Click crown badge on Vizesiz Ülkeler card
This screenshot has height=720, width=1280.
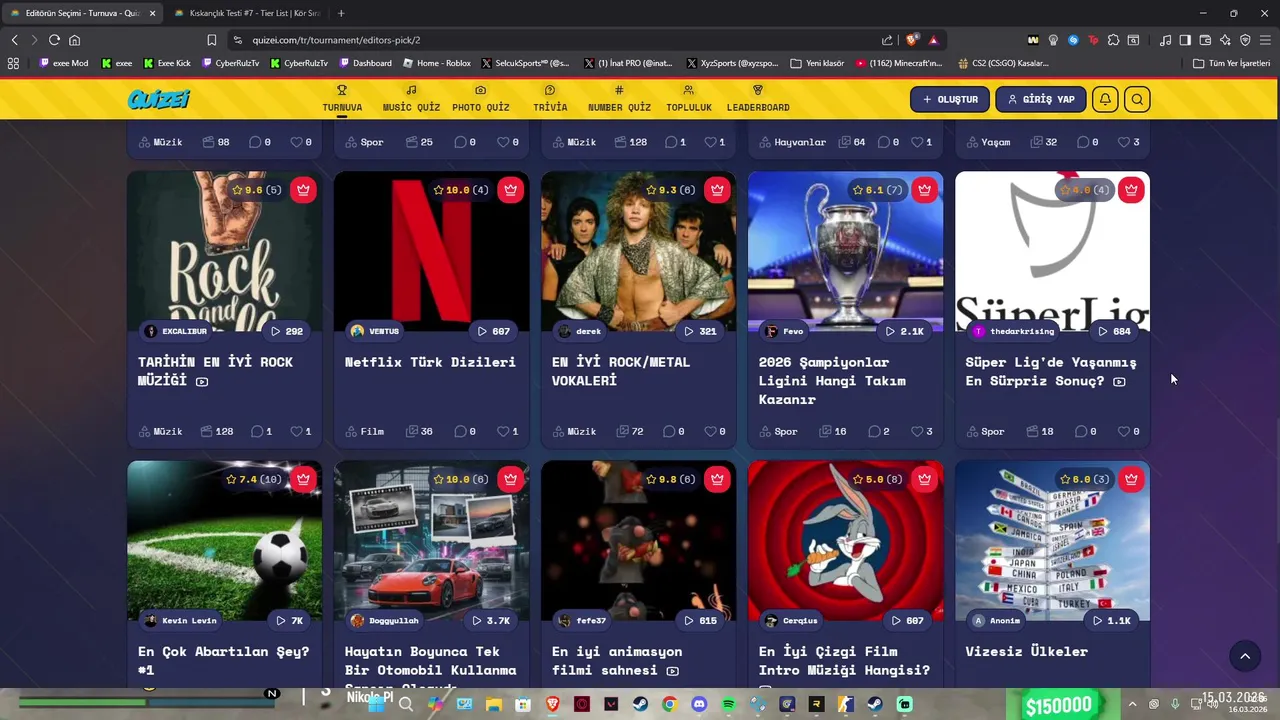[x=1131, y=479]
